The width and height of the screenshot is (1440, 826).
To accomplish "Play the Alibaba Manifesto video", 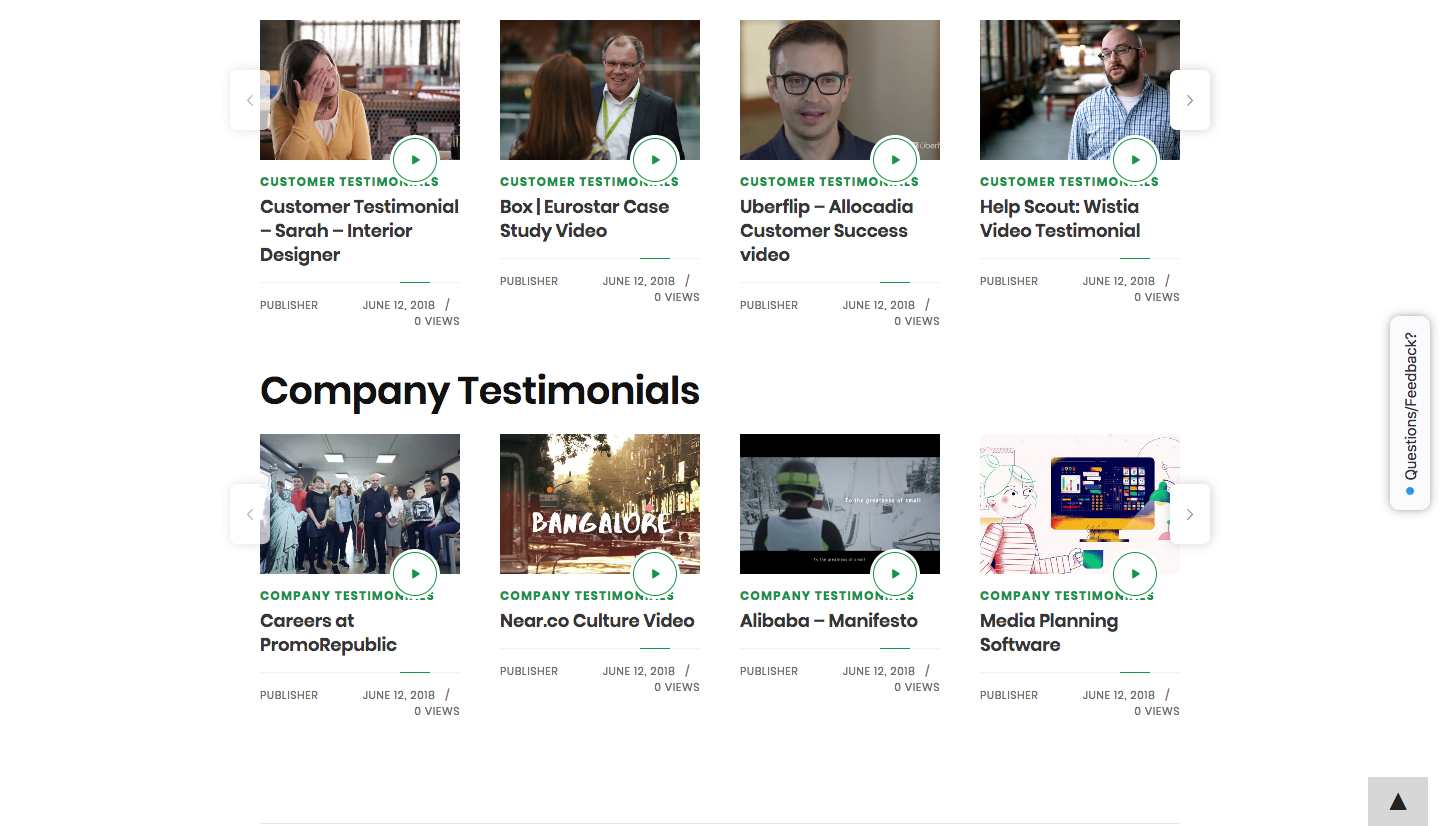I will [x=895, y=574].
